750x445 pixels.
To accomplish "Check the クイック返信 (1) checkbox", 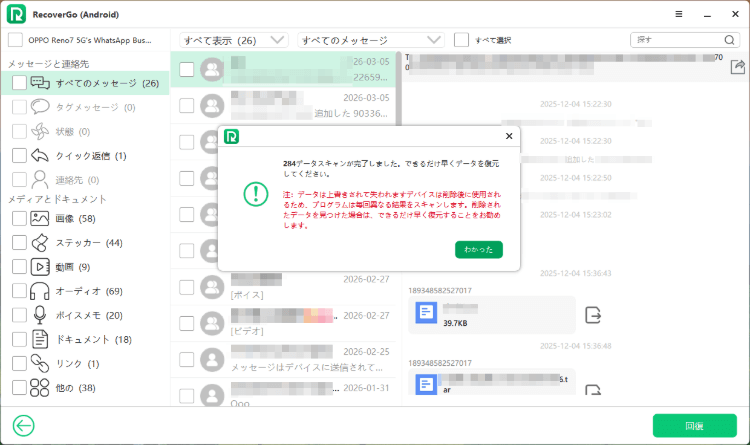I will [19, 156].
